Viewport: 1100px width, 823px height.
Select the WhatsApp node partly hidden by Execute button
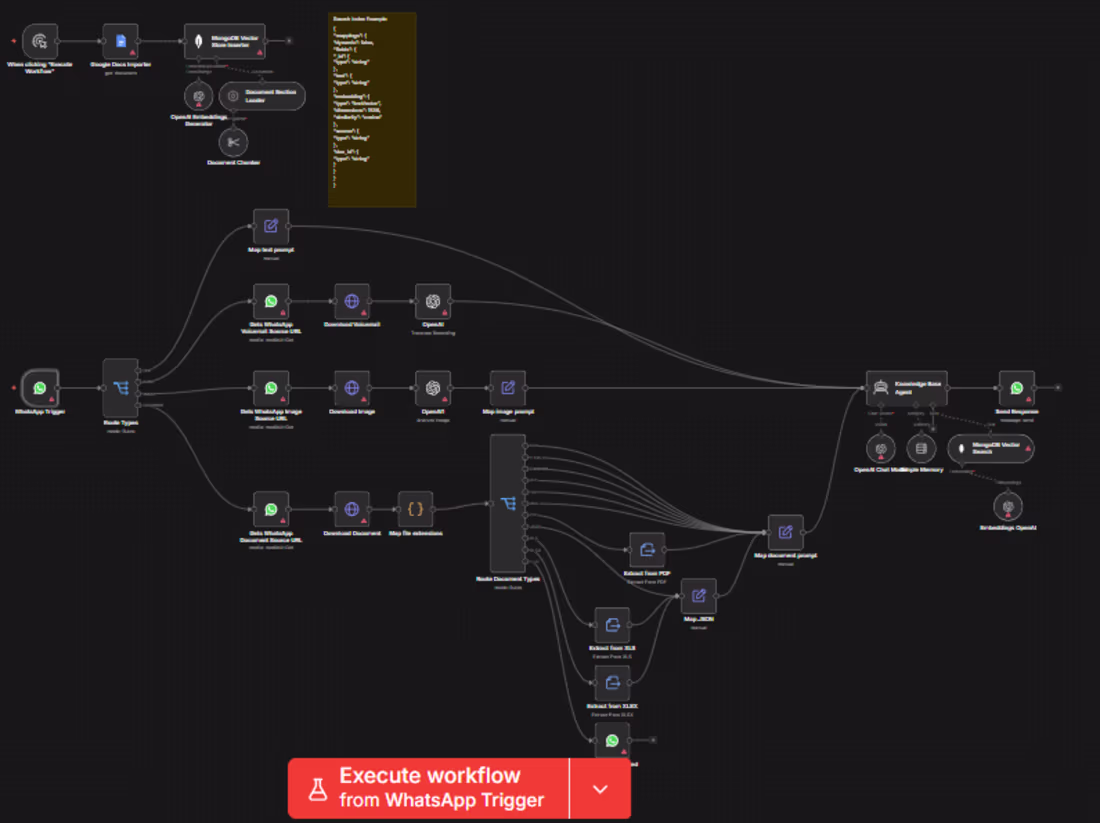click(x=612, y=740)
